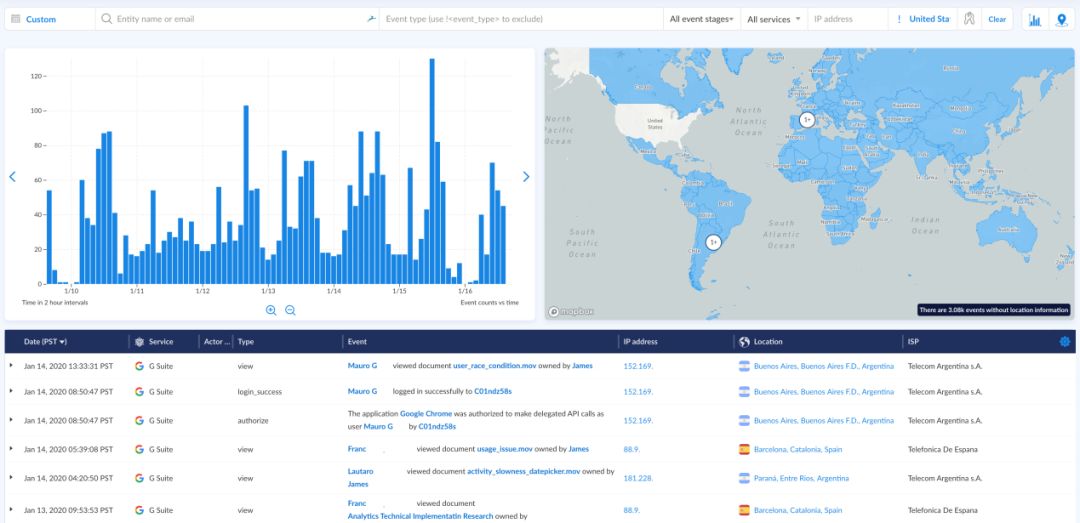Toggle the map pin view icon
The image size is (1080, 523).
tap(1061, 19)
